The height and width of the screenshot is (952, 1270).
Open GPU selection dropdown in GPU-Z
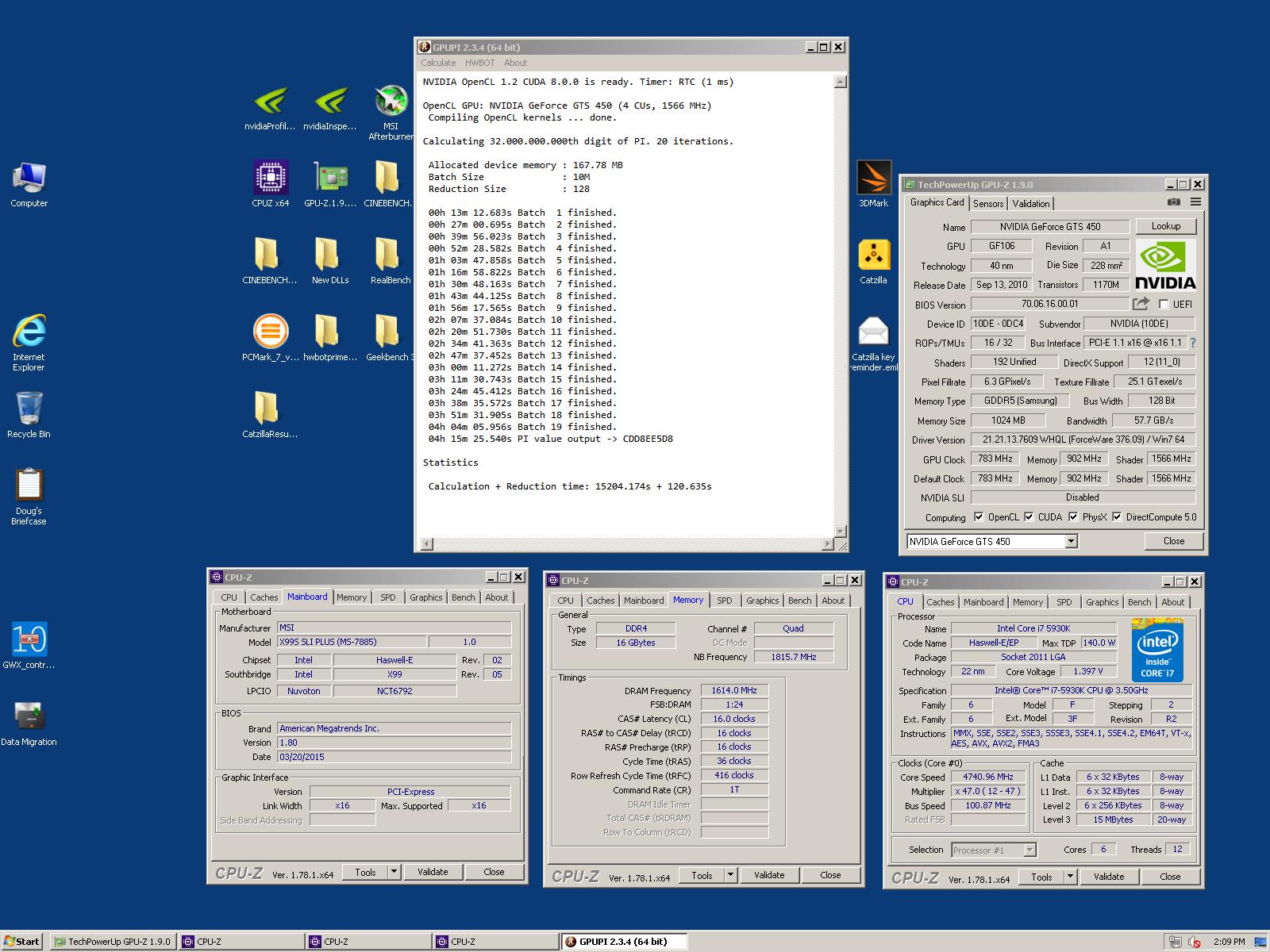(x=1071, y=541)
